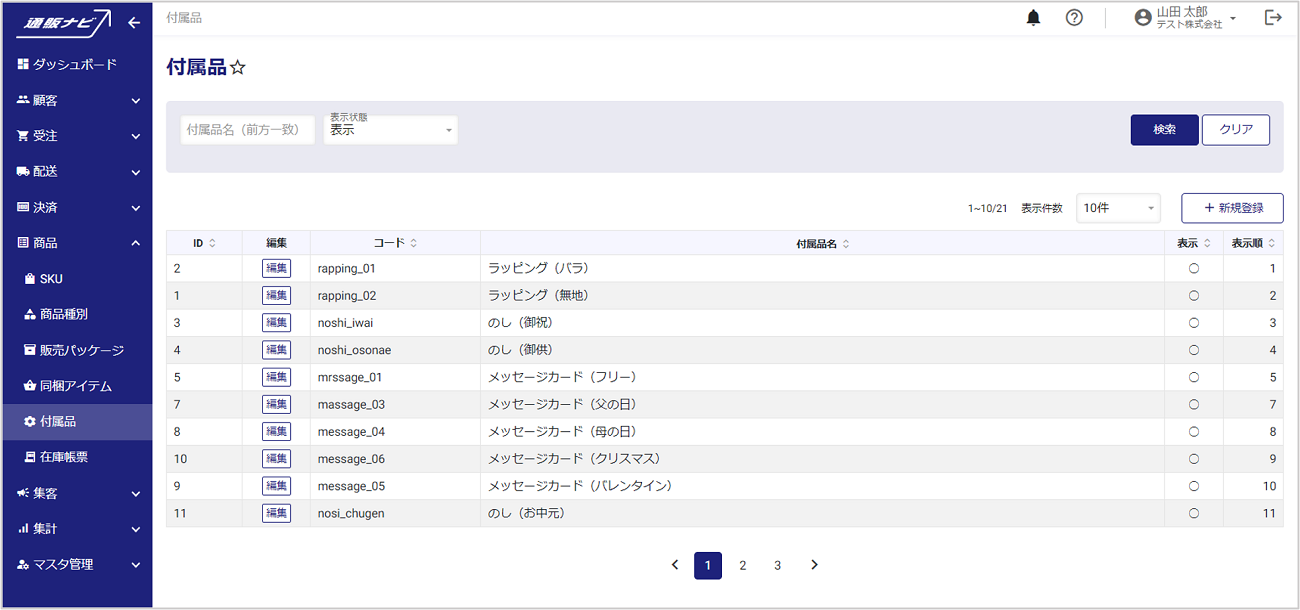This screenshot has width=1300, height=610.
Task: Open SKU in the sidebar
Action: pos(51,279)
